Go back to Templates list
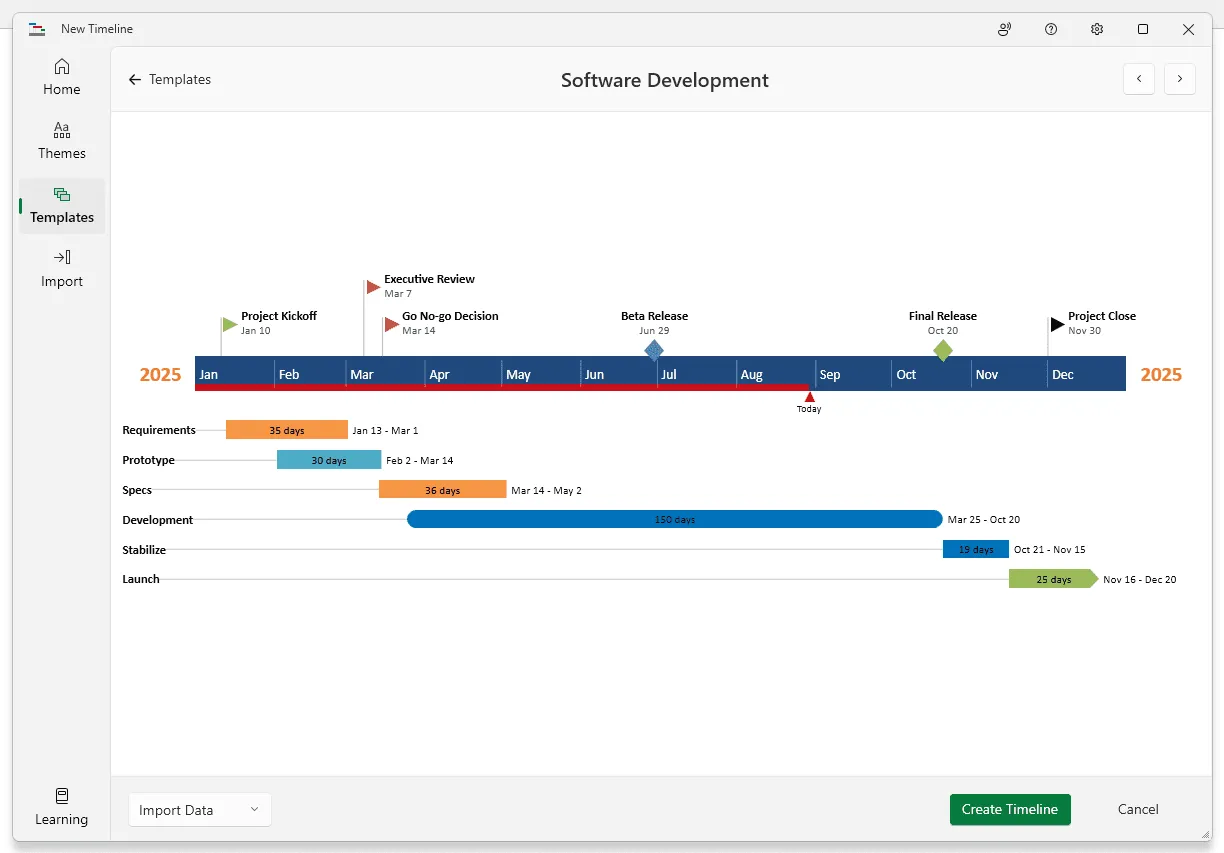1224x853 pixels. (x=169, y=80)
